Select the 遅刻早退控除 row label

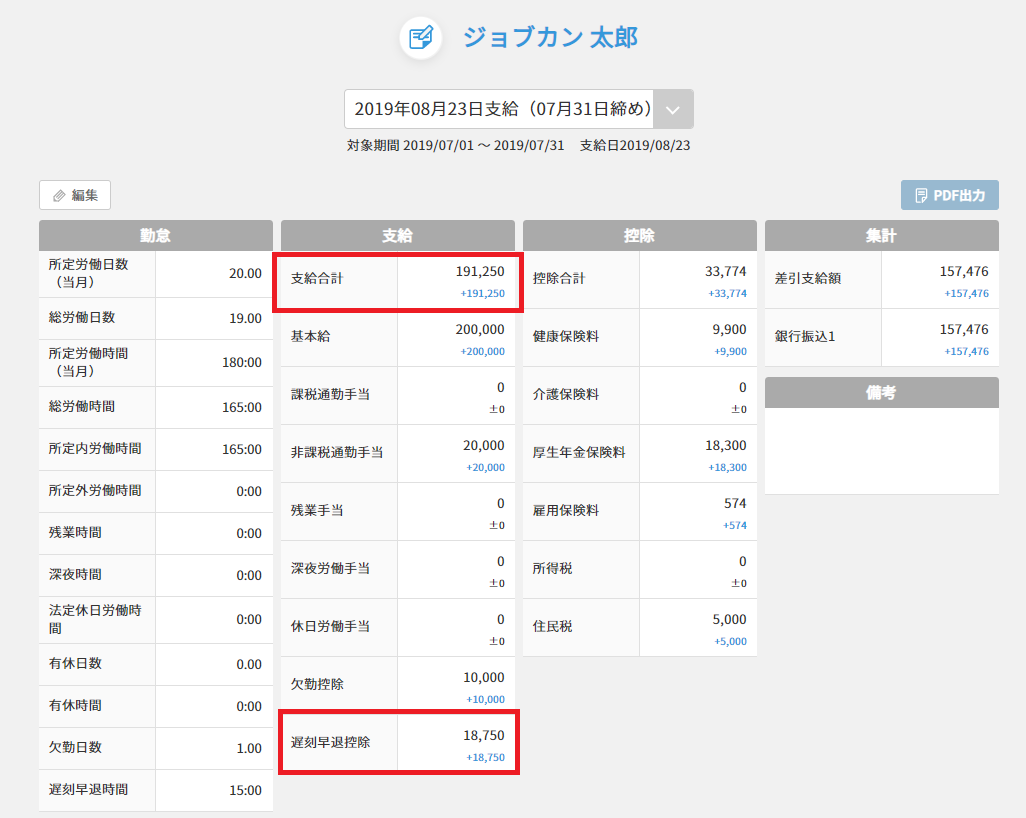pos(330,743)
